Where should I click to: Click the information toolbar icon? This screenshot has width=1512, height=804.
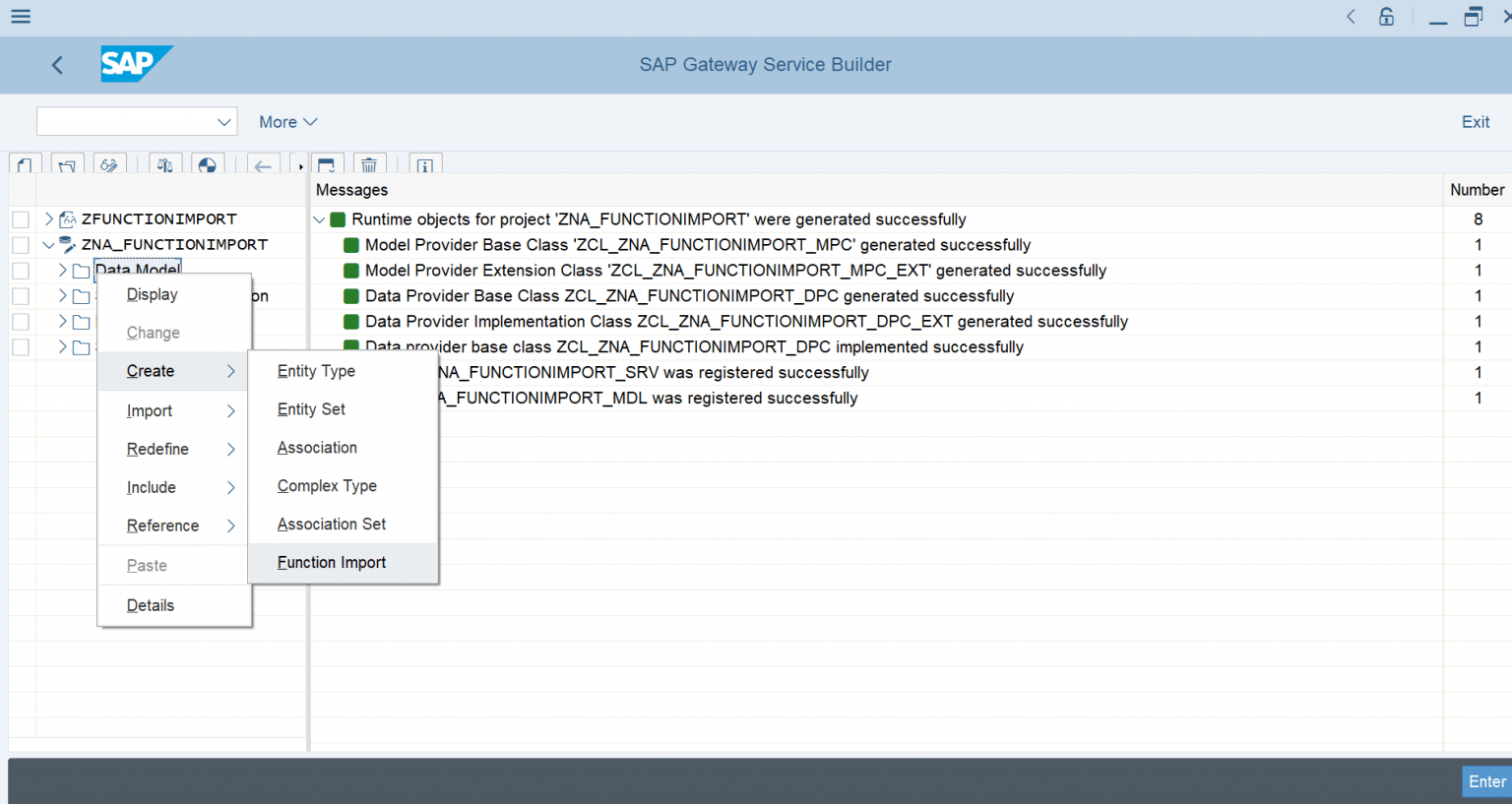[x=424, y=164]
